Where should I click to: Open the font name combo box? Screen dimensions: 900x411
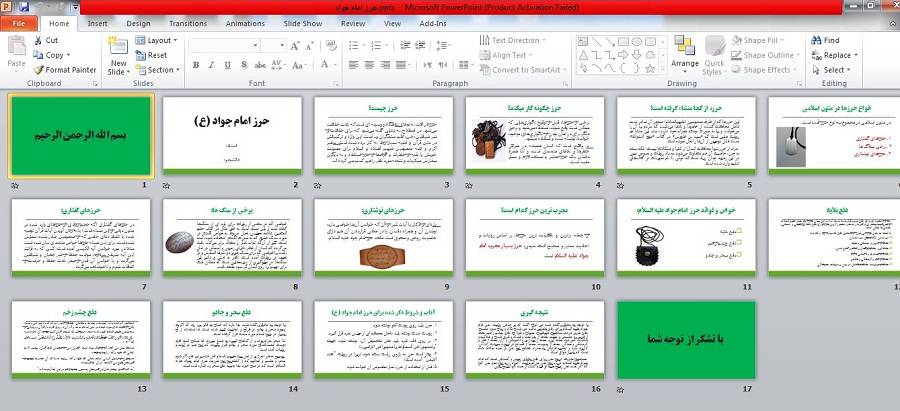point(224,45)
